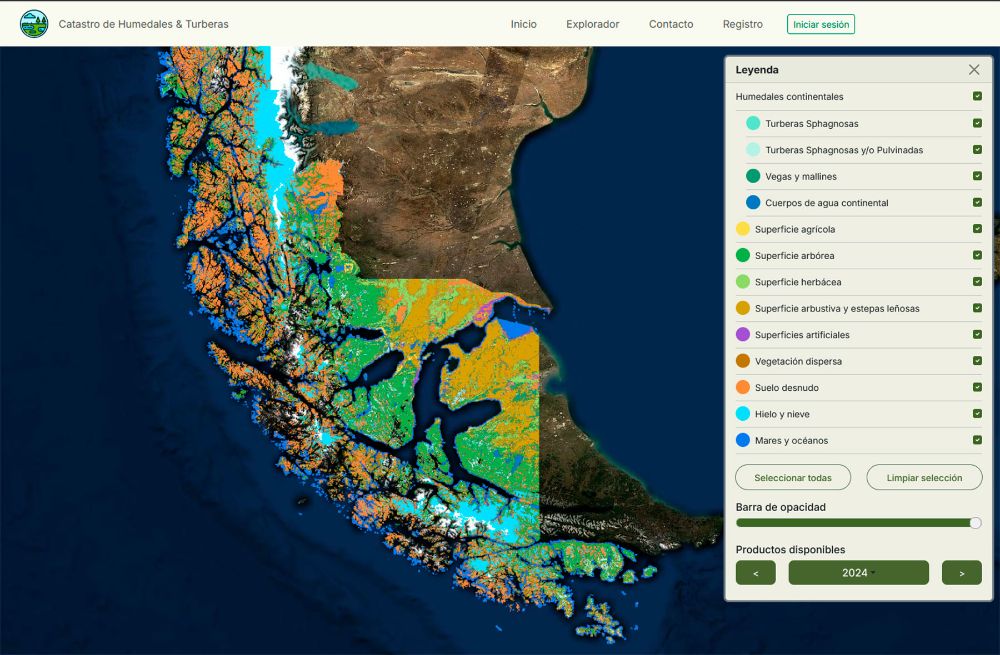Click the Suelo desnudo orange legend icon
Screen dimensions: 1000x655
tap(743, 388)
